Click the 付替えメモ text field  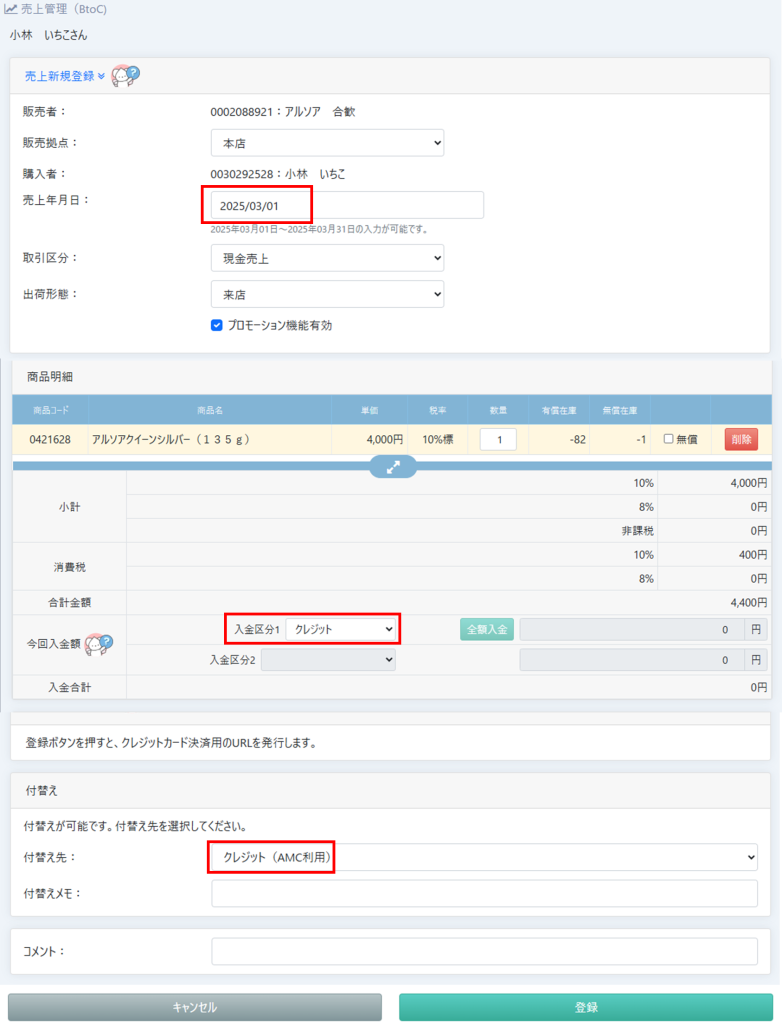tap(484, 893)
